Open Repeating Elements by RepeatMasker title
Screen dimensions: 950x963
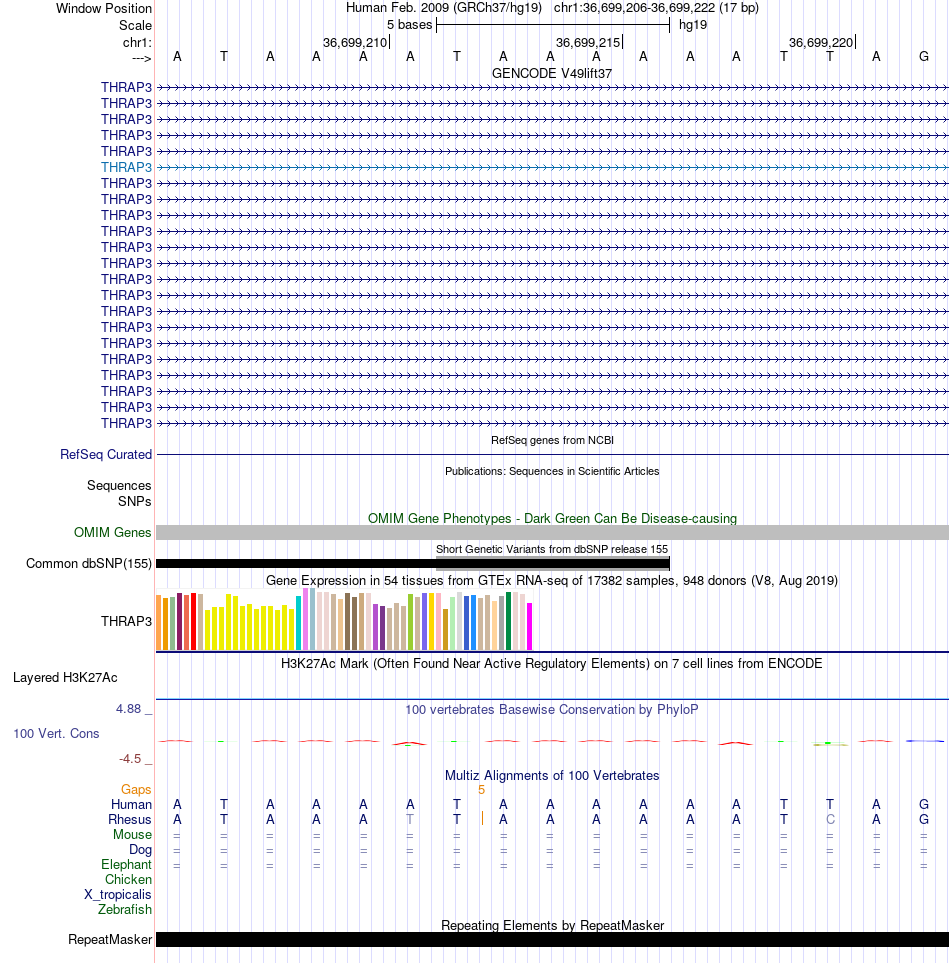coord(552,926)
